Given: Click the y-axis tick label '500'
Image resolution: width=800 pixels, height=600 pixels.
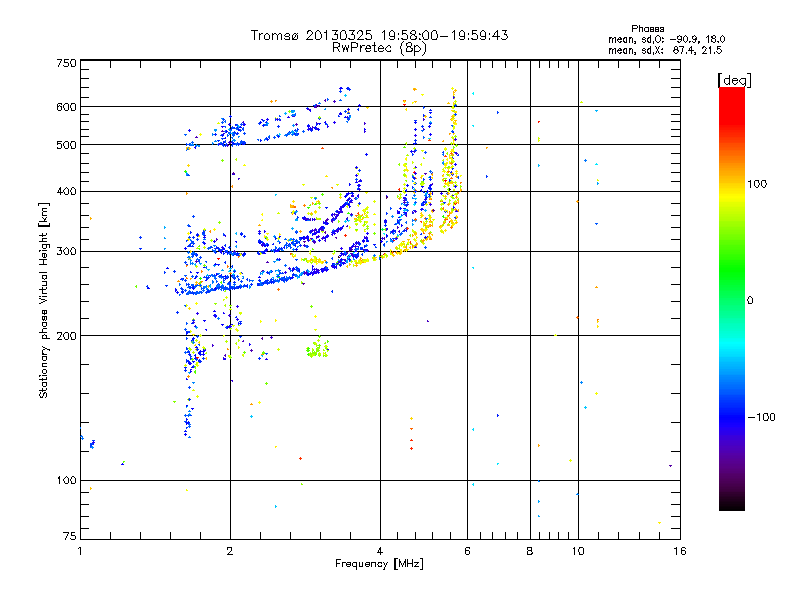Looking at the screenshot, I should (66, 145).
